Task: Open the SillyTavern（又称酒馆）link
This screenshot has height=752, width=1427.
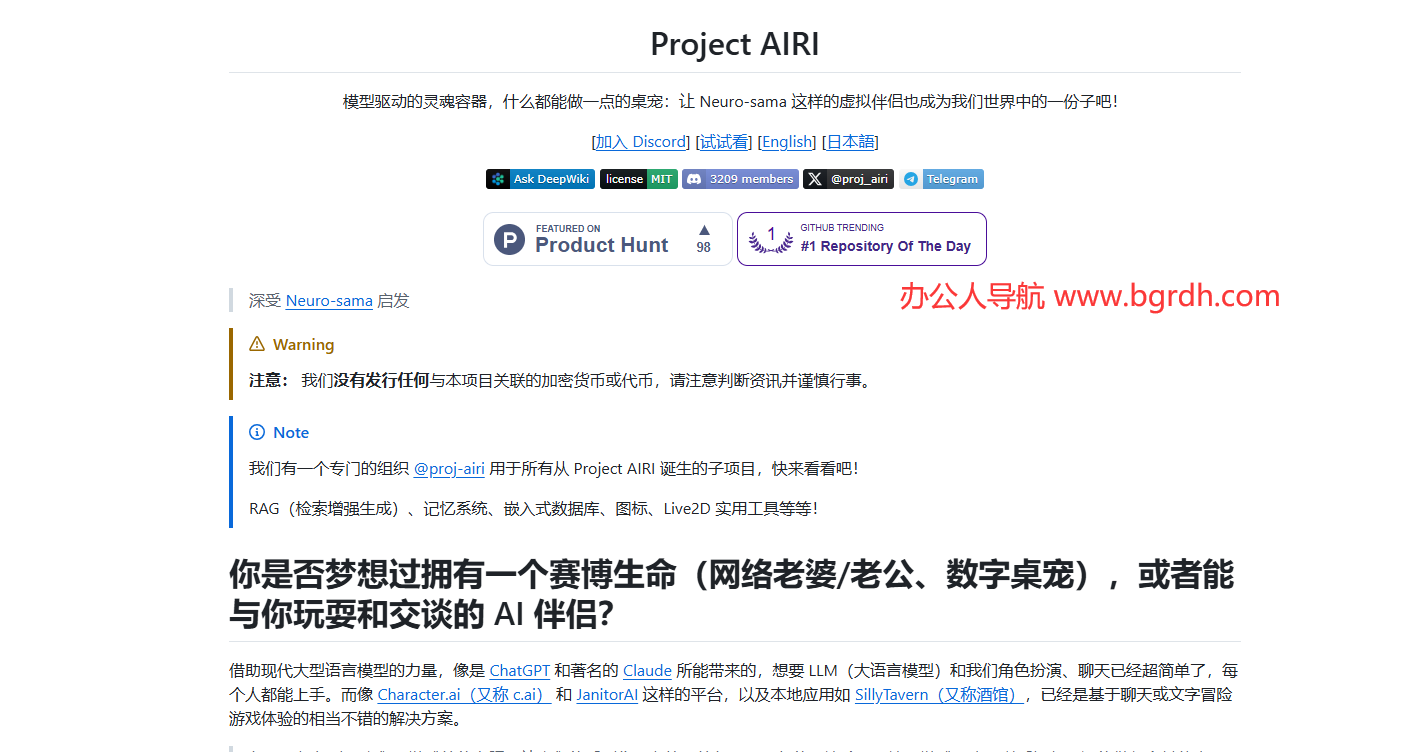Action: click(938, 694)
